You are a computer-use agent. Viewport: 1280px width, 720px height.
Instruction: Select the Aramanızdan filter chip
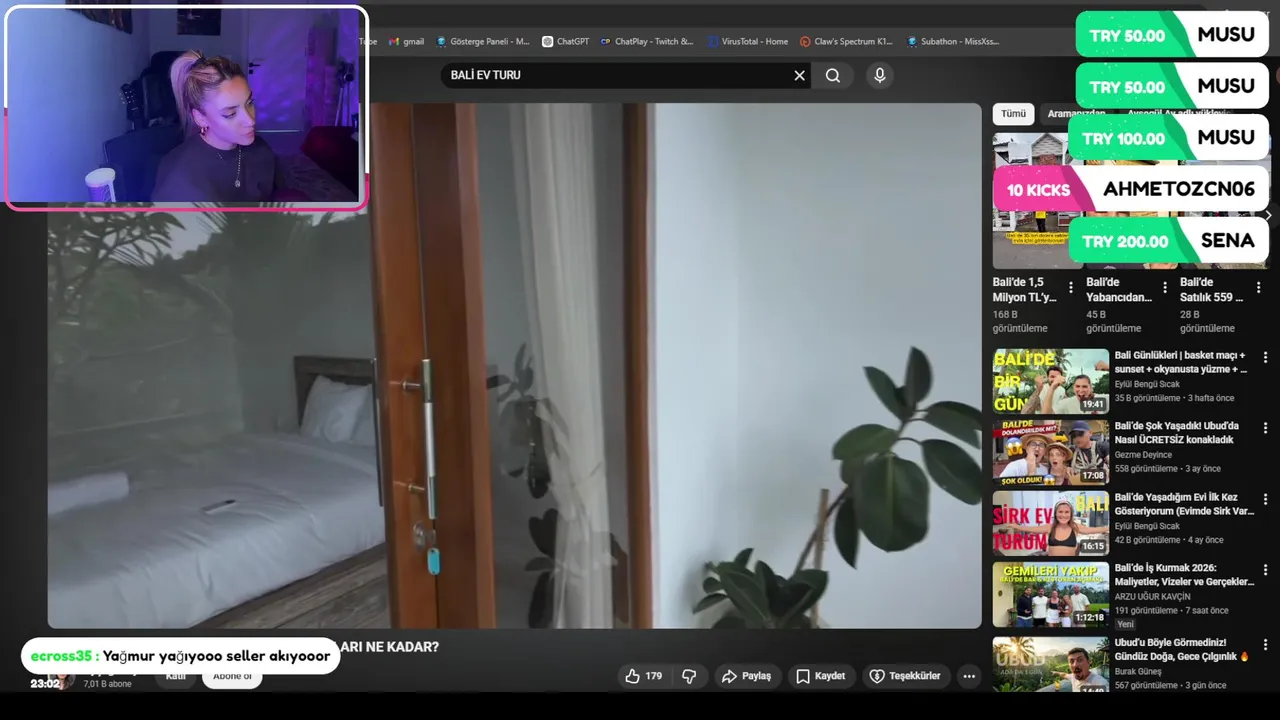point(1076,114)
